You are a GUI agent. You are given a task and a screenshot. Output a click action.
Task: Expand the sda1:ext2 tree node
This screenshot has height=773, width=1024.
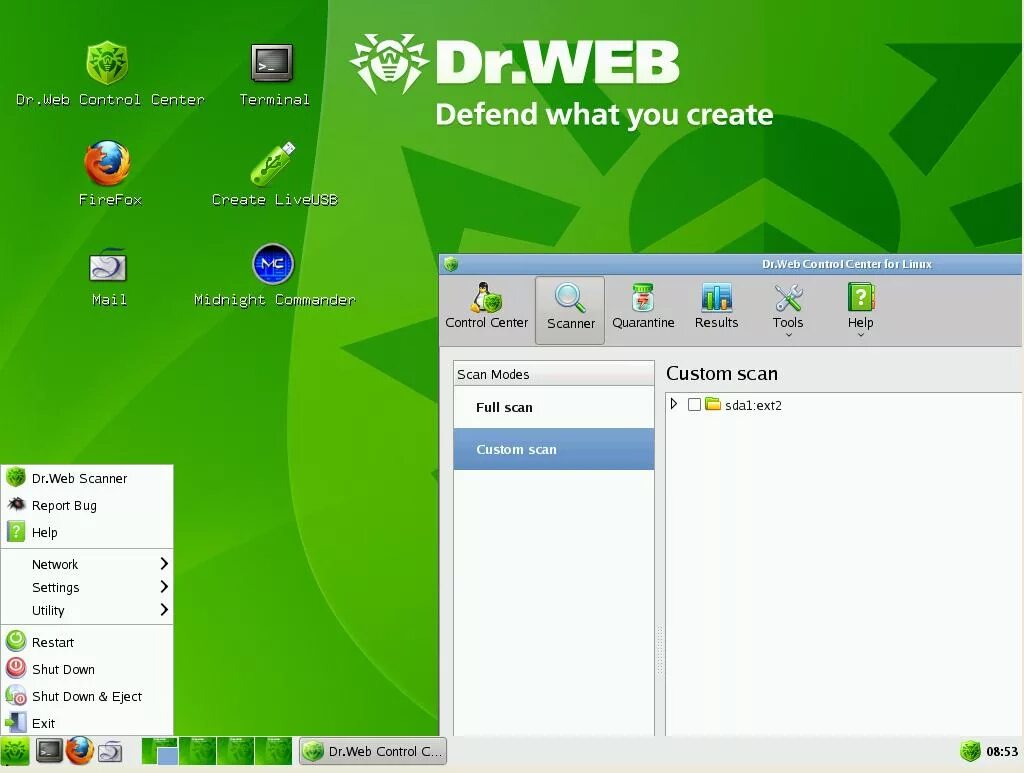pyautogui.click(x=674, y=404)
